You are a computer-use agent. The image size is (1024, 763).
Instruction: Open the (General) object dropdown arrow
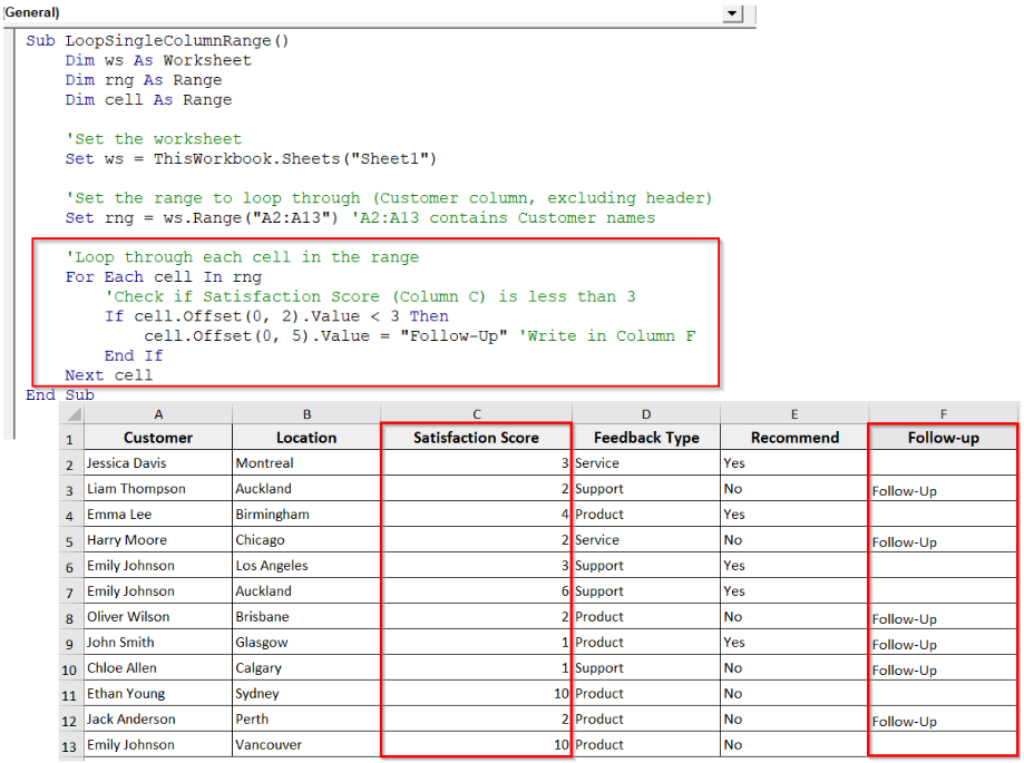tap(733, 14)
